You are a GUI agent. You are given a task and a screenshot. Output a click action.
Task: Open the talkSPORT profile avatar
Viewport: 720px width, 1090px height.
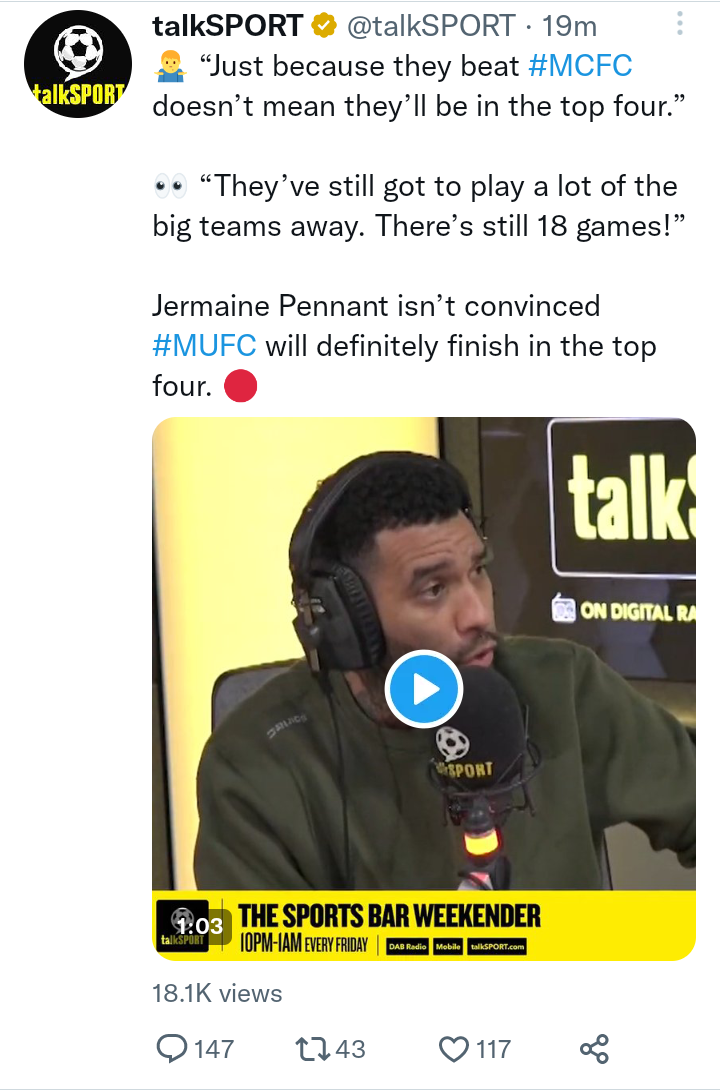point(78,64)
